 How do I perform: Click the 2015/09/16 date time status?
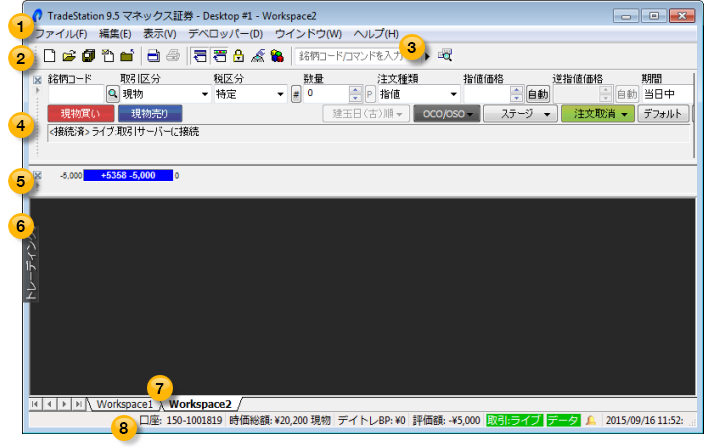[644, 421]
